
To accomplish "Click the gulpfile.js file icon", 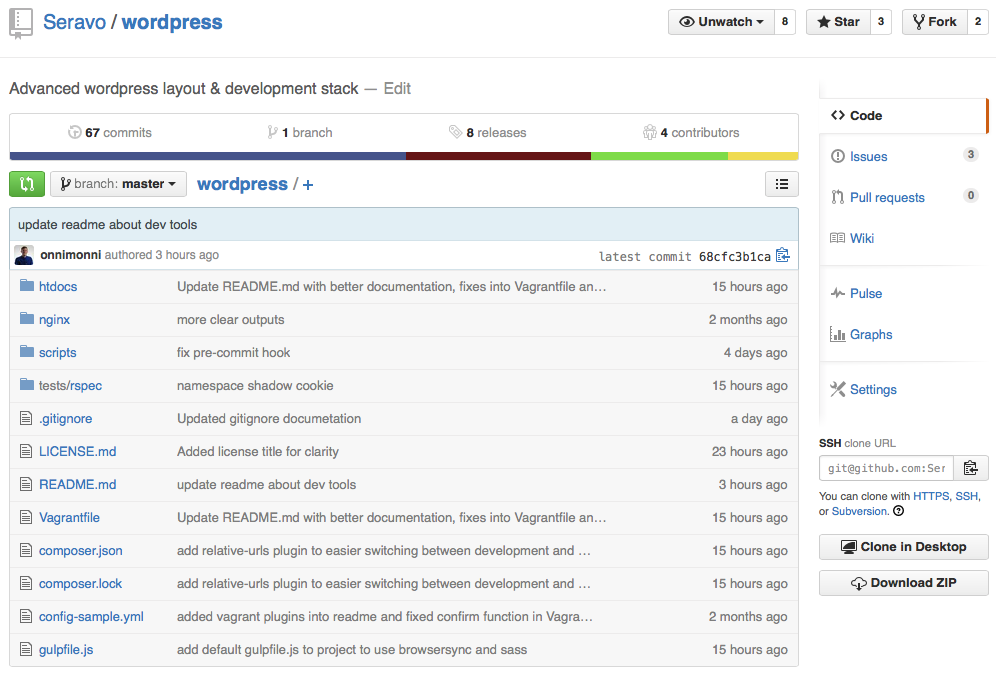I will [26, 649].
